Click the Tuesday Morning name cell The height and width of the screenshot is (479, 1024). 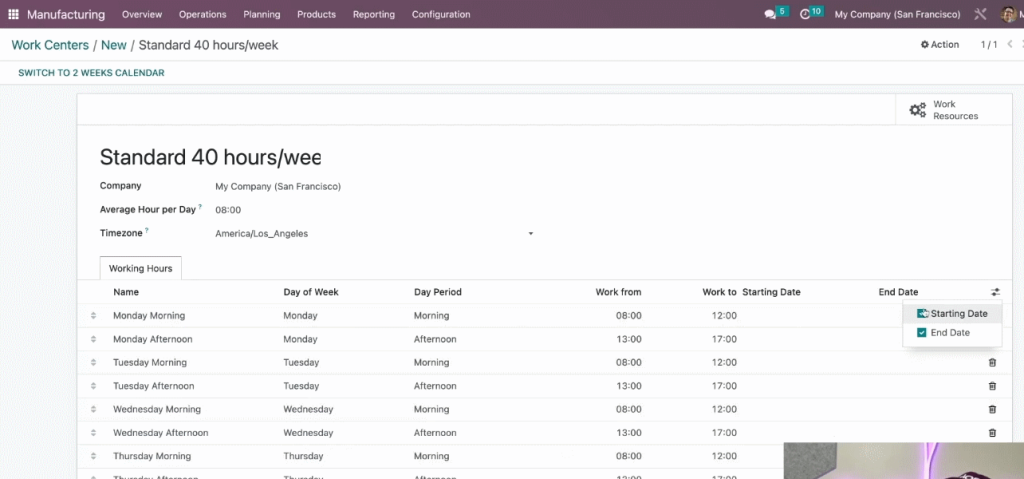pos(150,363)
